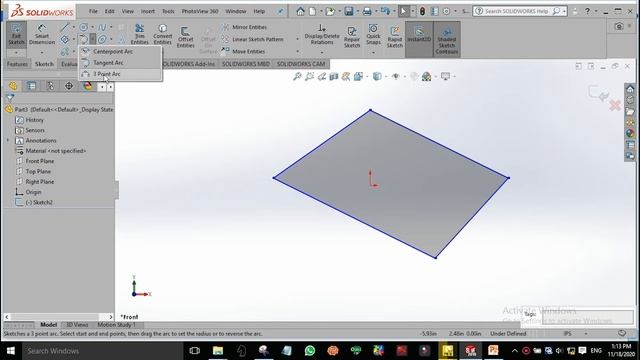Expand the Display/Delete Relations dropdown
Screen dimensions: 640x360
tap(322, 53)
